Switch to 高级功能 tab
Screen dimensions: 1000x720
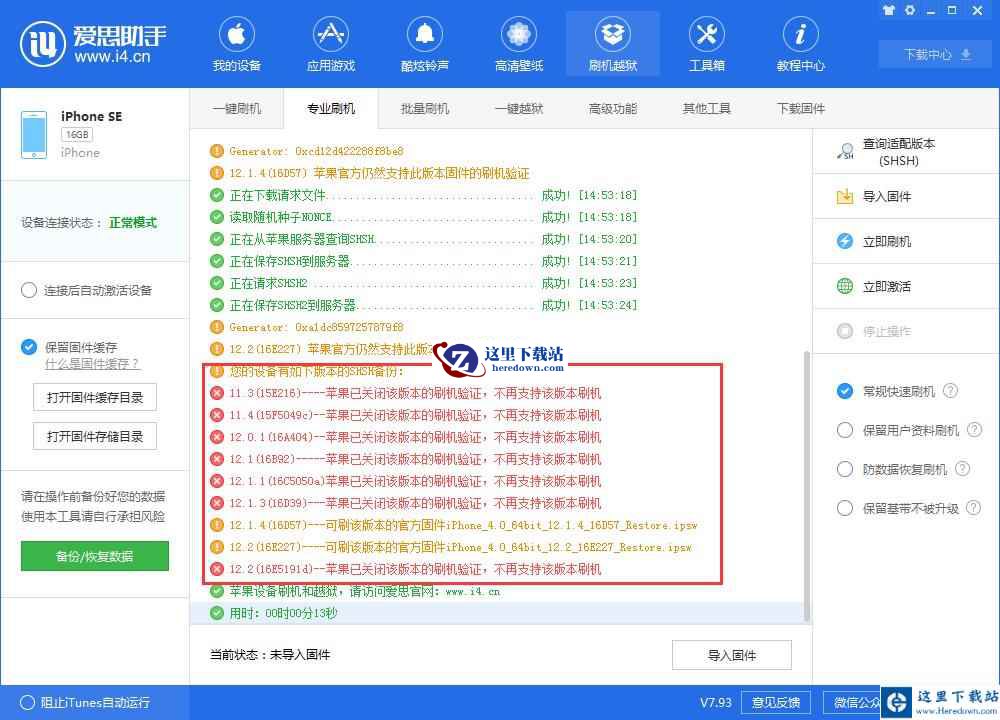point(613,108)
